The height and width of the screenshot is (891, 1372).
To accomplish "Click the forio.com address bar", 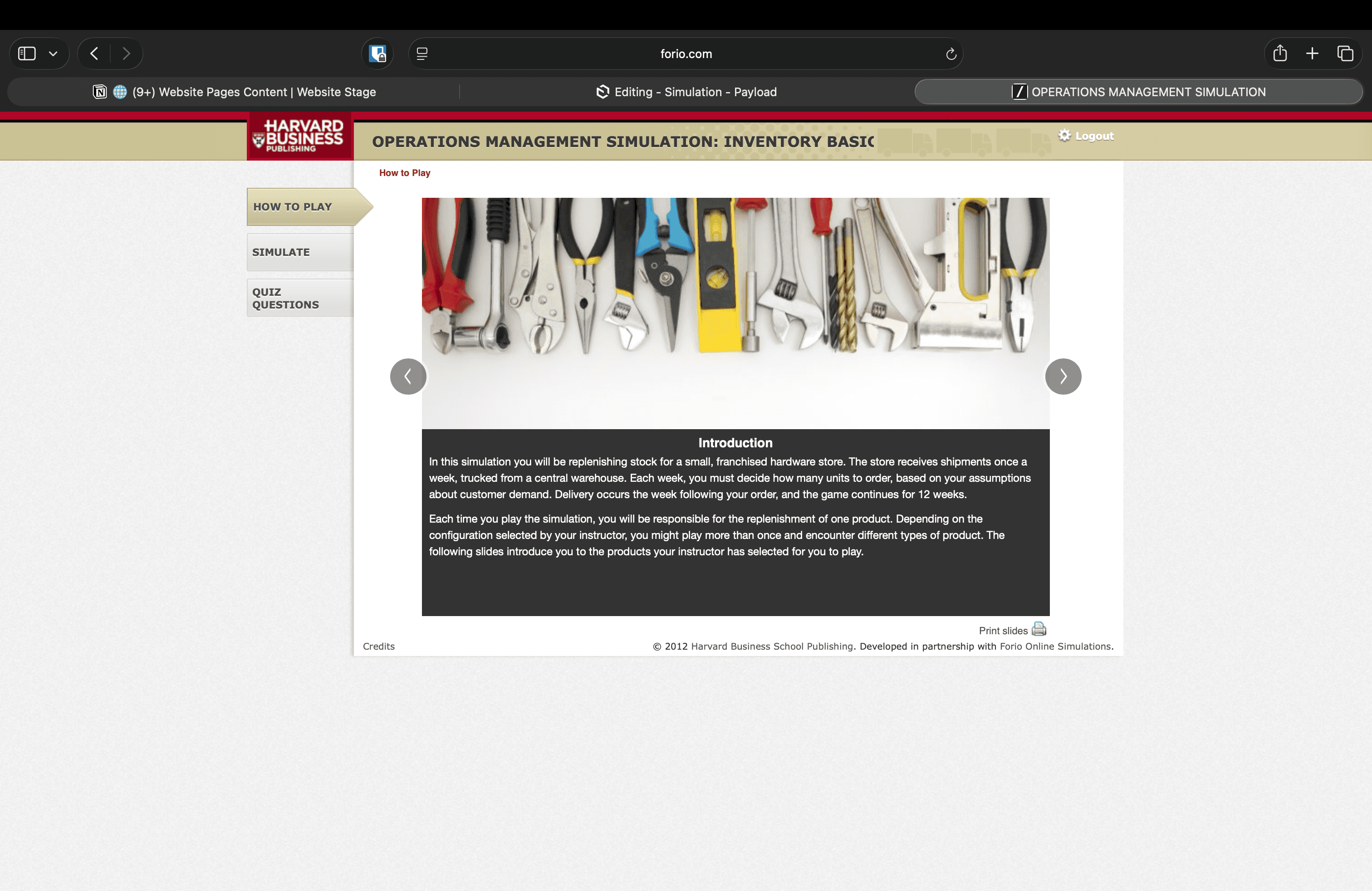I will [x=686, y=54].
